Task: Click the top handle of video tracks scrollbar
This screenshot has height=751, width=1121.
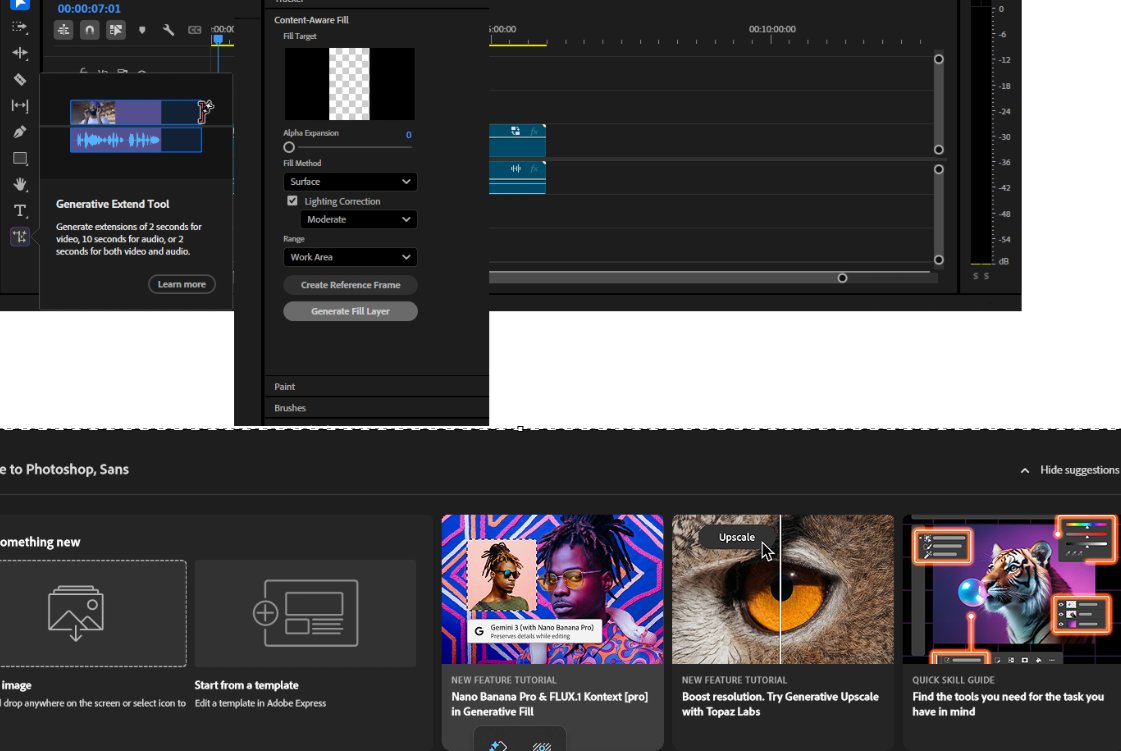Action: tap(939, 59)
